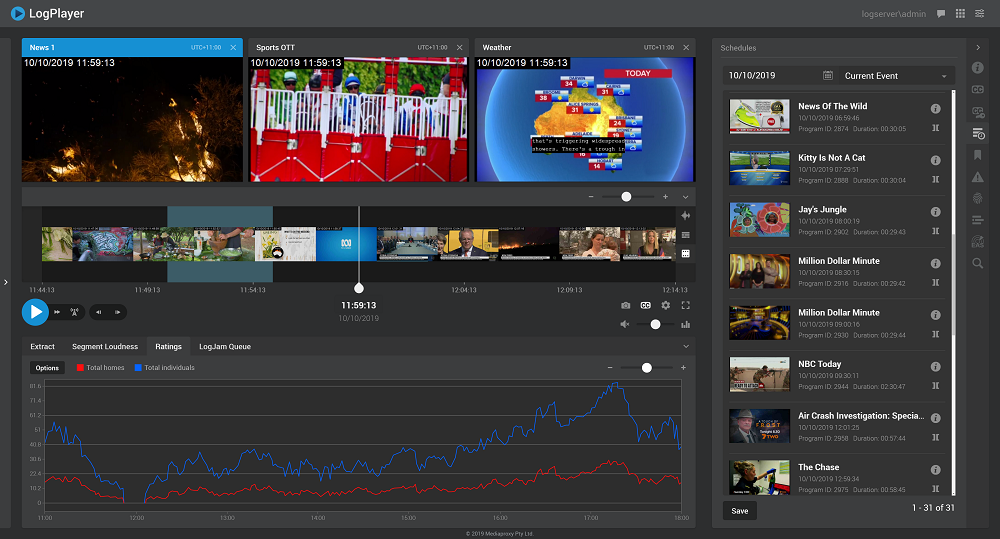Enter fullscreen mode
The height and width of the screenshot is (539, 1000).
[686, 306]
